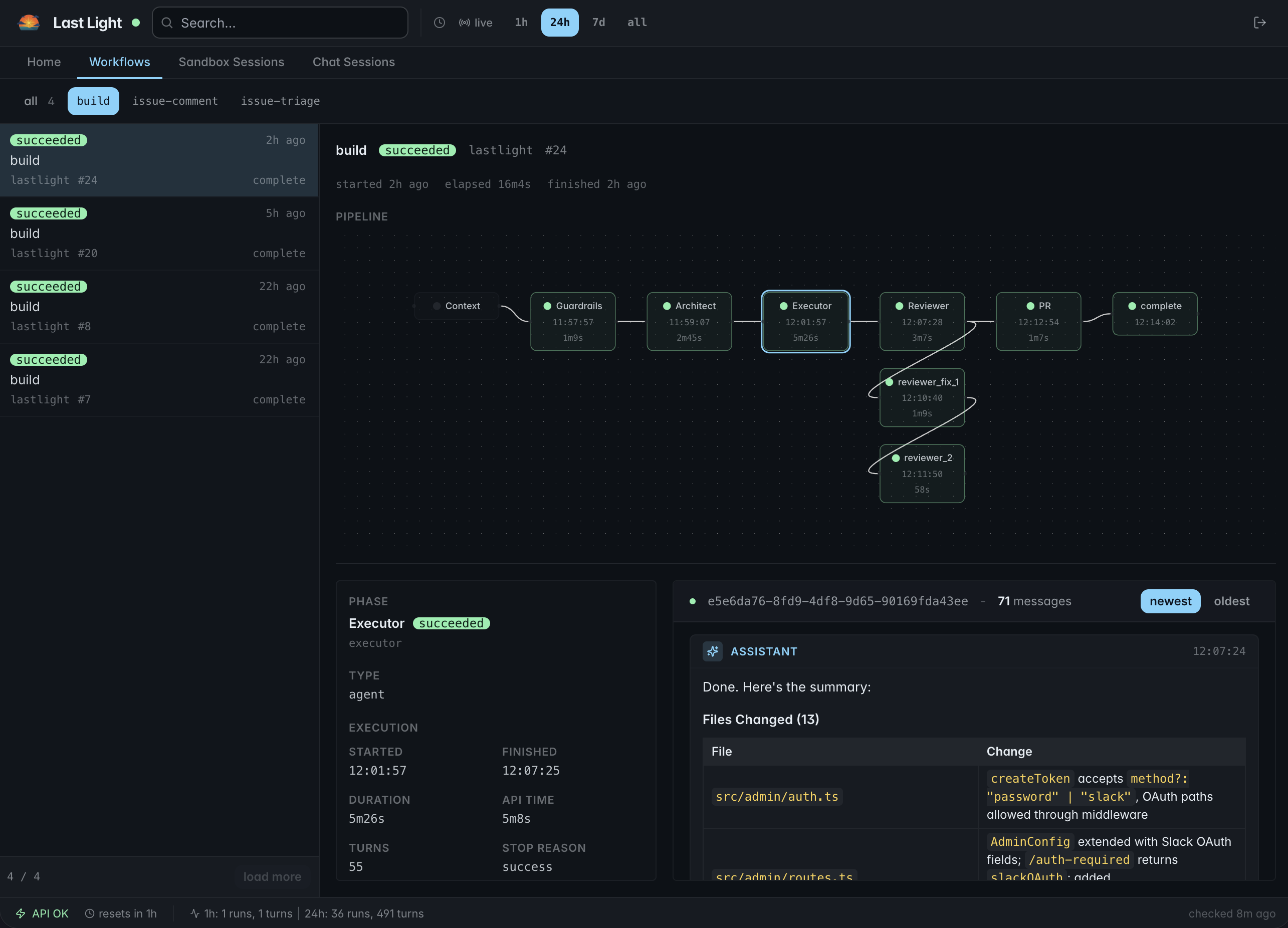1288x928 pixels.
Task: Toggle live mode
Action: pyautogui.click(x=476, y=23)
